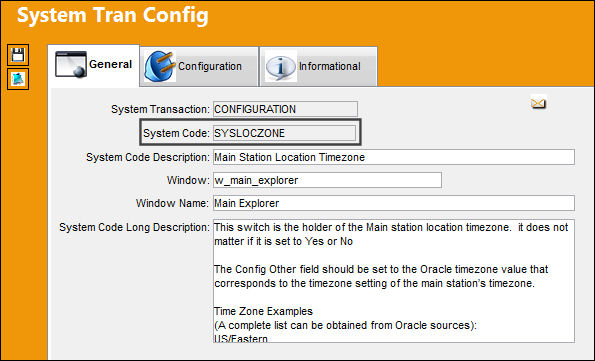The width and height of the screenshot is (595, 361).
Task: Click the System Code field SYSLOCZONE
Action: coord(284,133)
